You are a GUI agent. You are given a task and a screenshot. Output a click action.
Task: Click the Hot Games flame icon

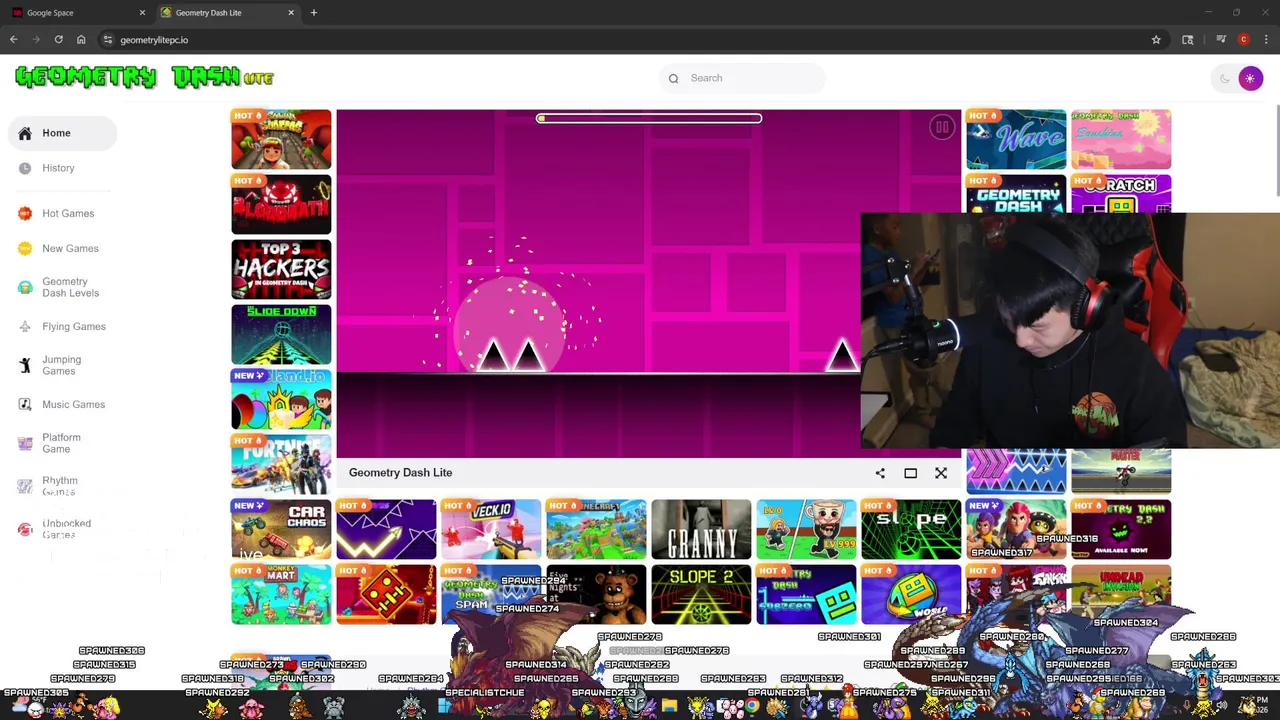point(25,213)
